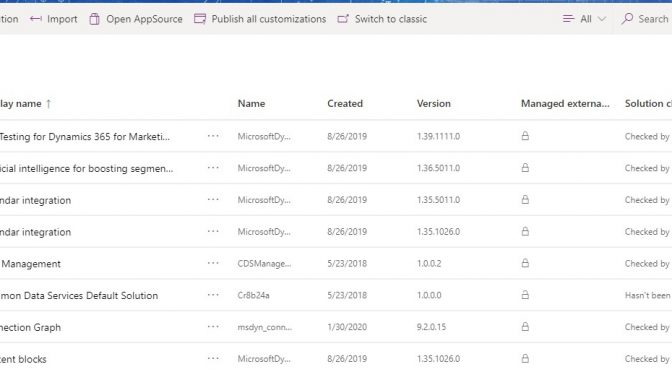Screen dimensions: 672x372
Task: Click version 1.39.1111.0
Action: pyautogui.click(x=438, y=136)
